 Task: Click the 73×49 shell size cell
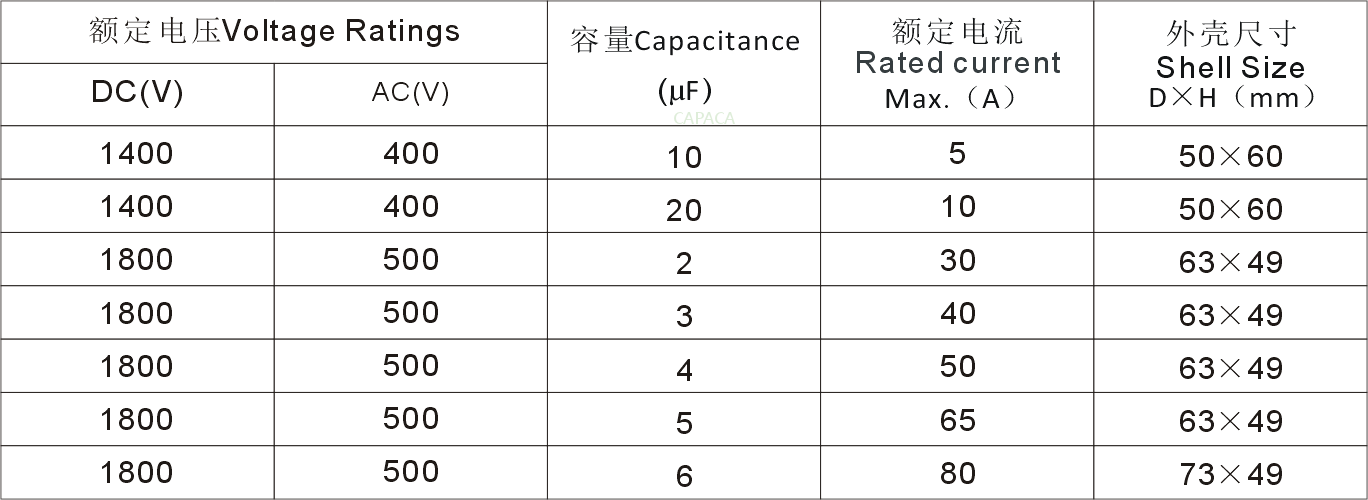pyautogui.click(x=1230, y=474)
